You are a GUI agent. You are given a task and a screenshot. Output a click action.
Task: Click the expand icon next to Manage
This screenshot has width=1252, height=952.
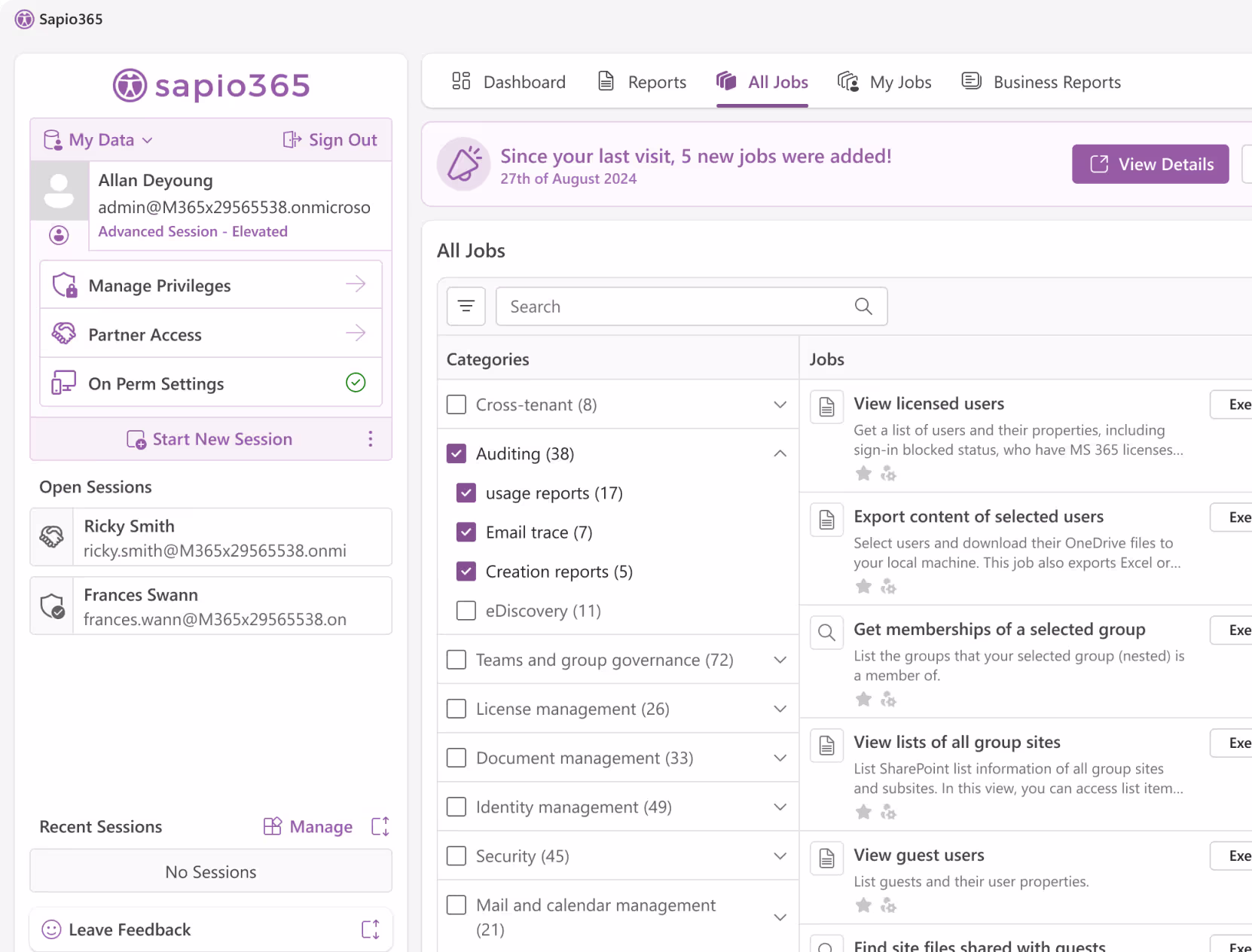(380, 827)
